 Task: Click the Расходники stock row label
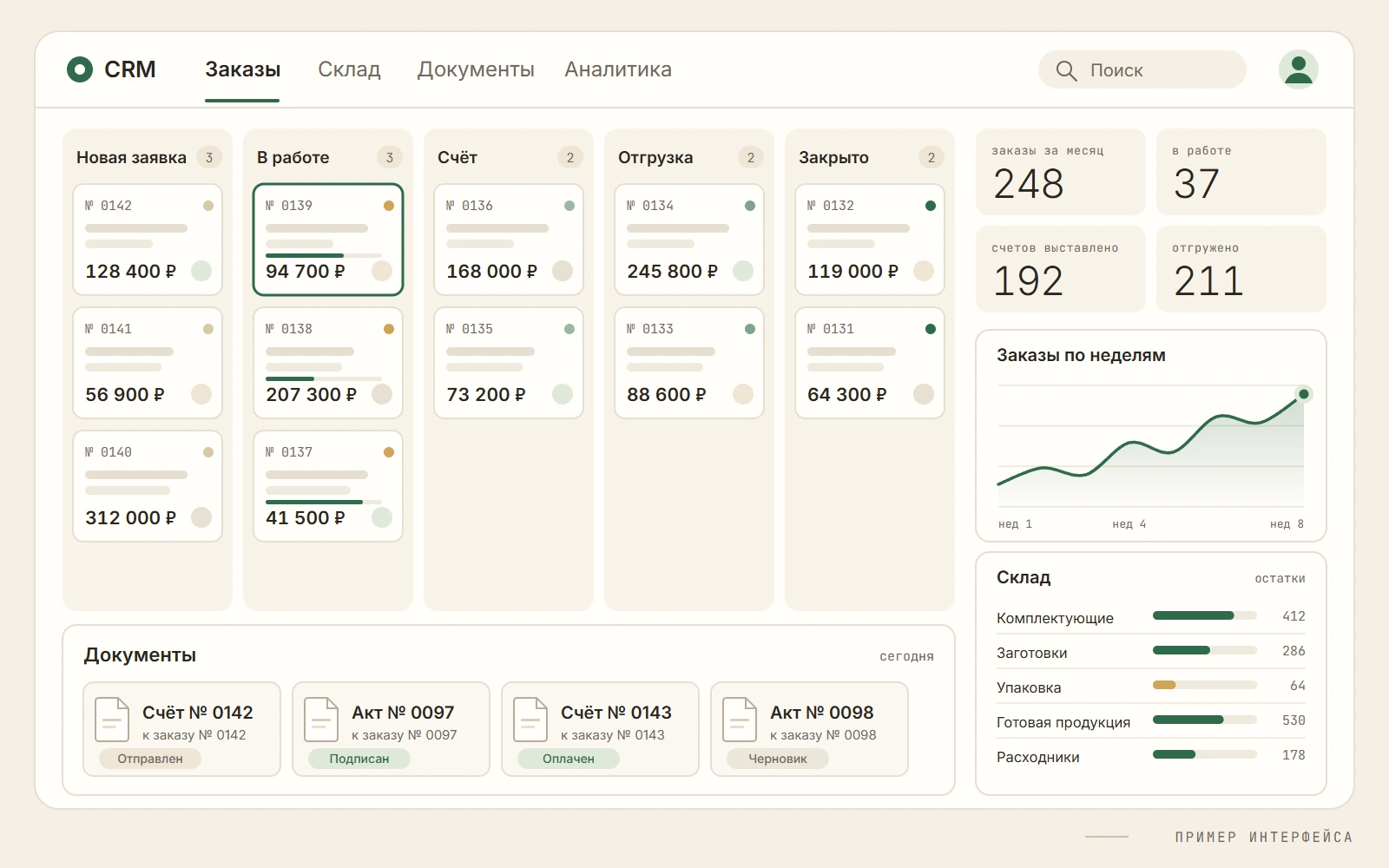(1038, 757)
